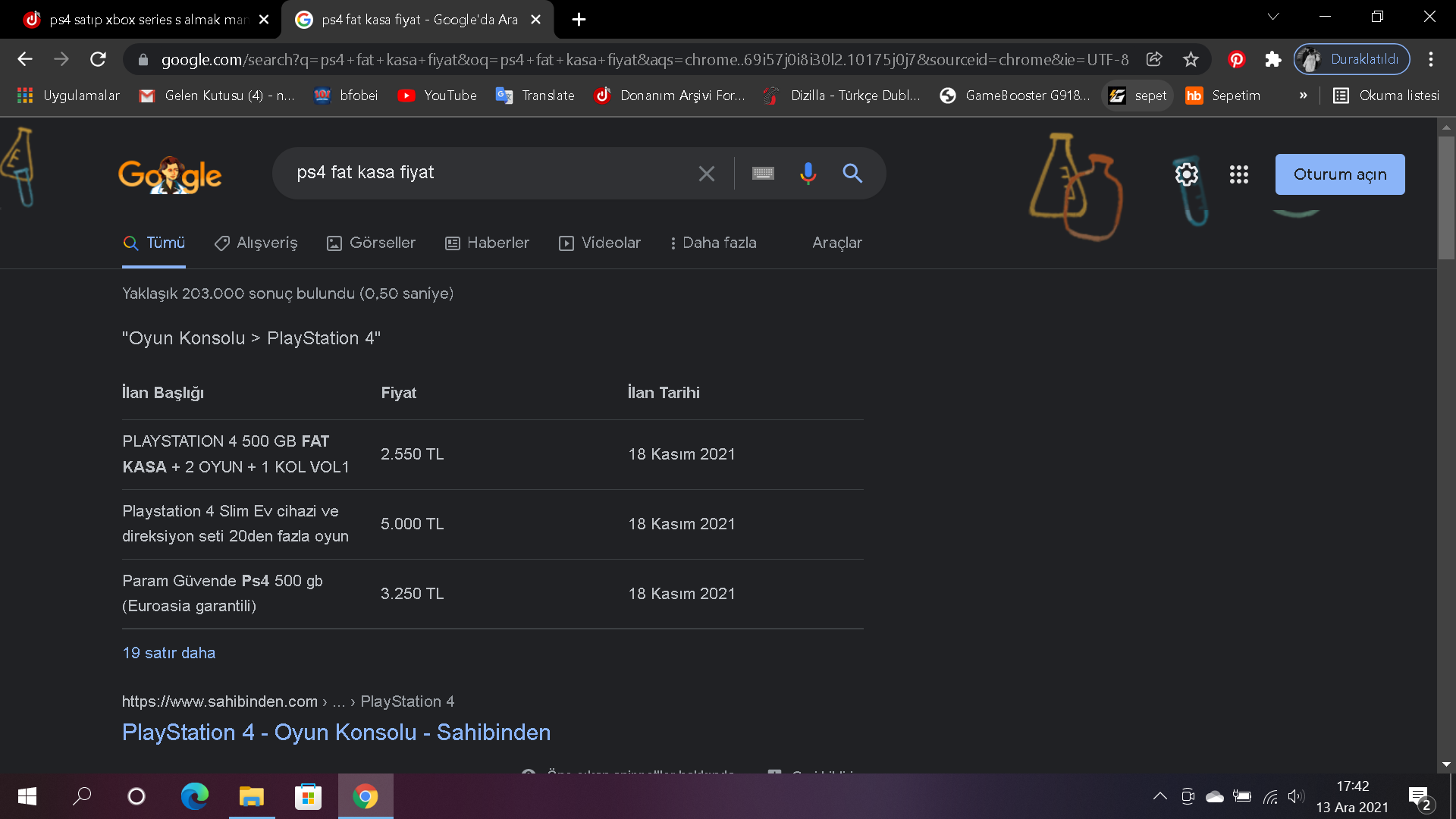Viewport: 1456px width, 819px height.
Task: Open the tab search dropdown arrow
Action: point(1273,17)
